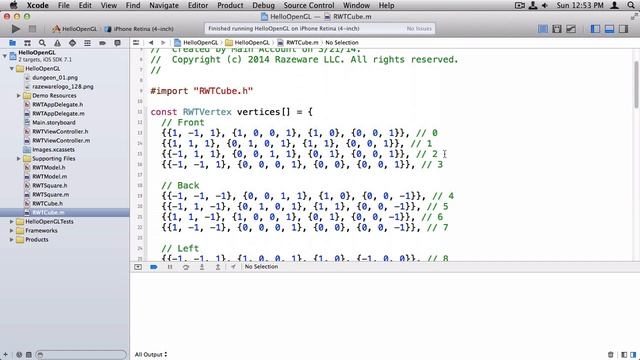Select RWTViewController.m file
This screenshot has height=360, width=640.
coord(61,140)
